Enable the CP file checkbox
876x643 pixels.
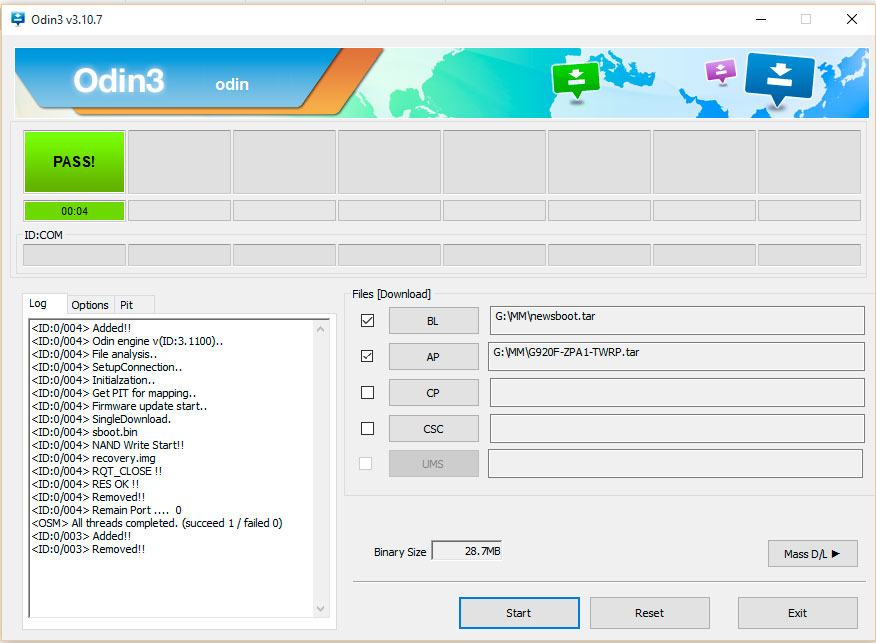tap(367, 393)
